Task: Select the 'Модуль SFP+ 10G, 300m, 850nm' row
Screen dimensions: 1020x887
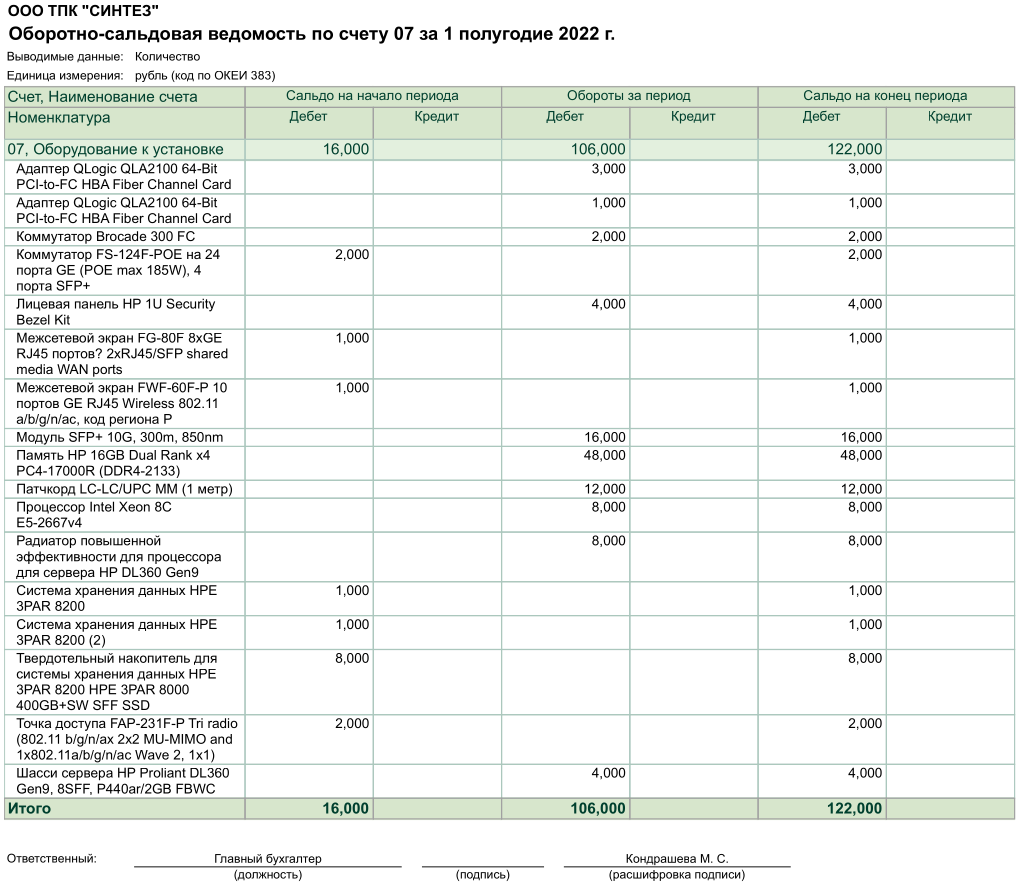Action: pos(509,437)
